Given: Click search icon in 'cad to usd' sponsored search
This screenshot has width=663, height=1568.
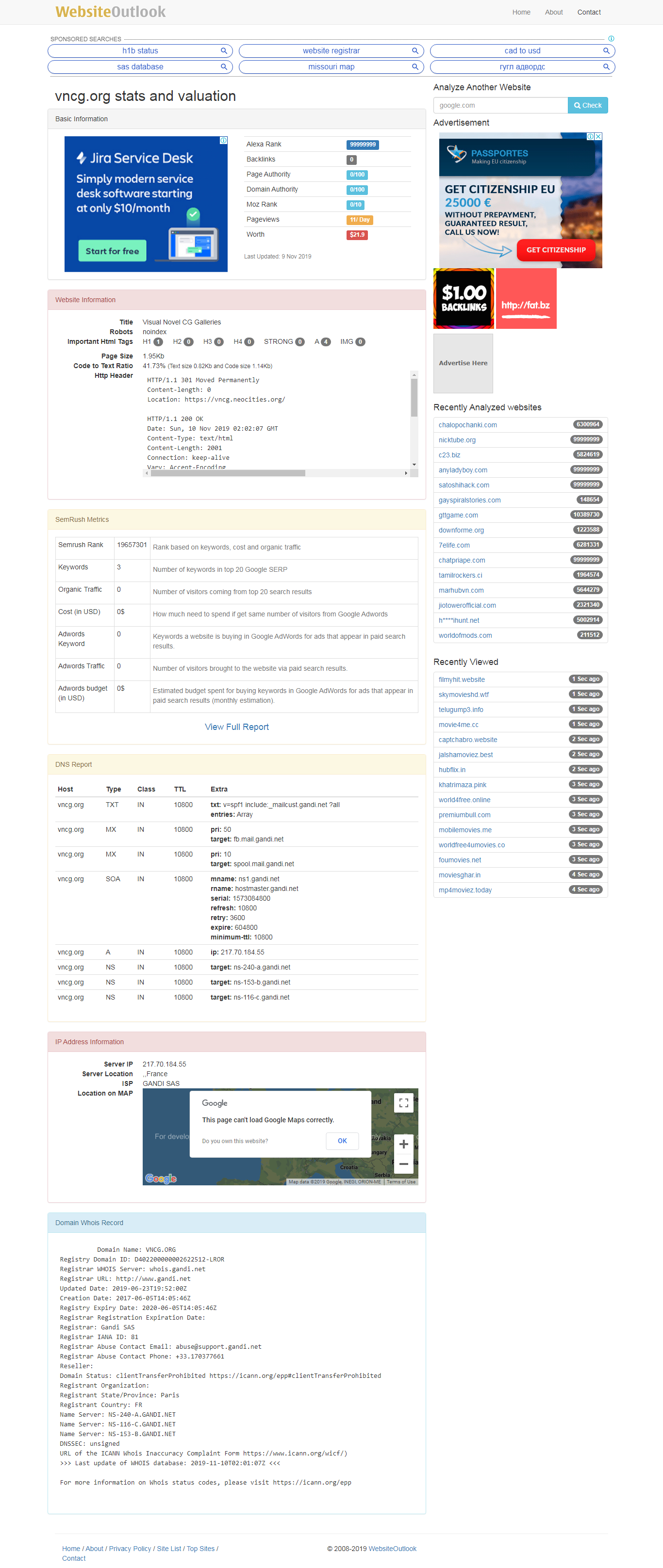Looking at the screenshot, I should pos(606,51).
